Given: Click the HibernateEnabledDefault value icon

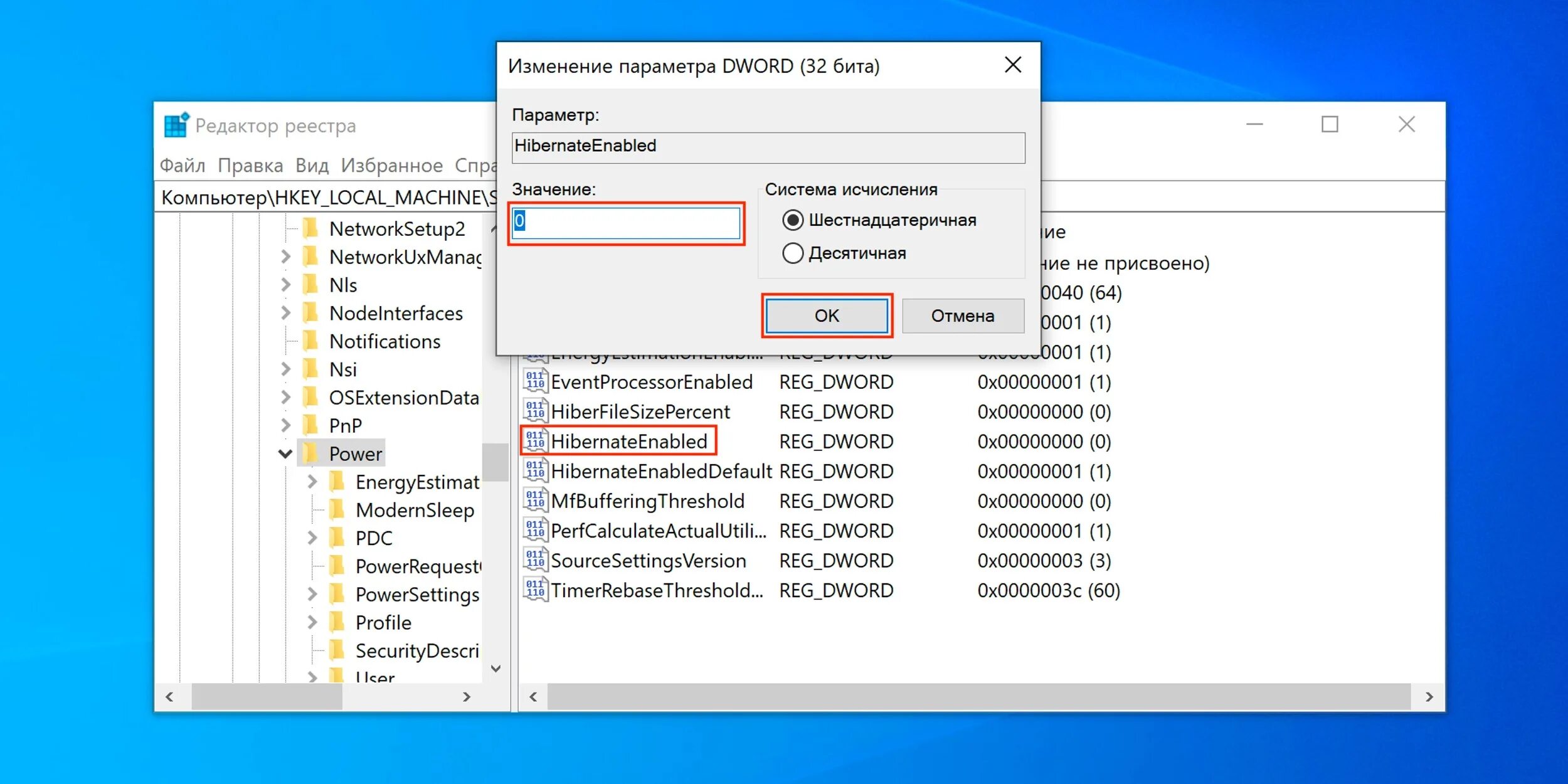Looking at the screenshot, I should [535, 471].
